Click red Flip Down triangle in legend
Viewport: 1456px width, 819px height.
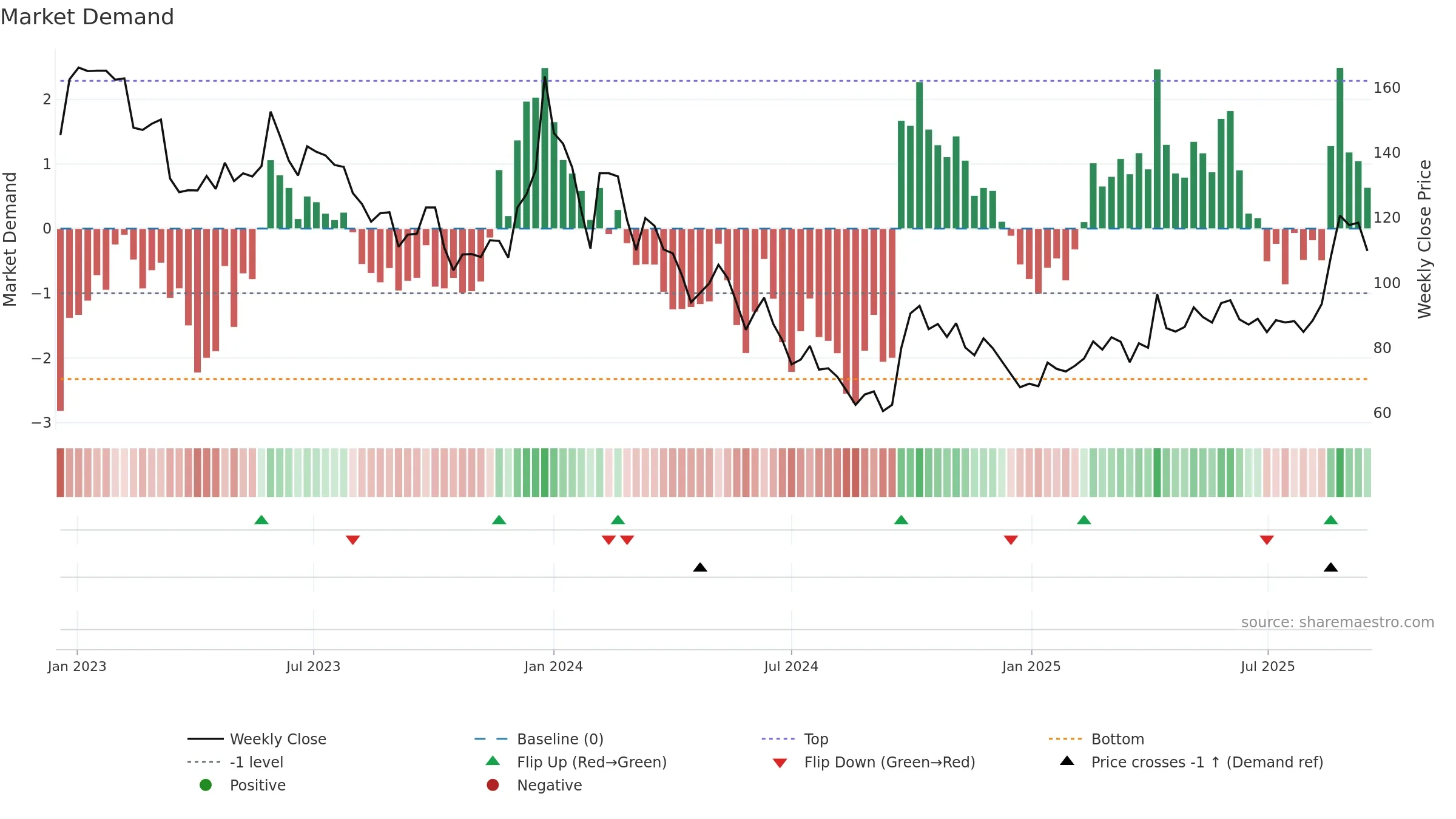click(x=780, y=763)
